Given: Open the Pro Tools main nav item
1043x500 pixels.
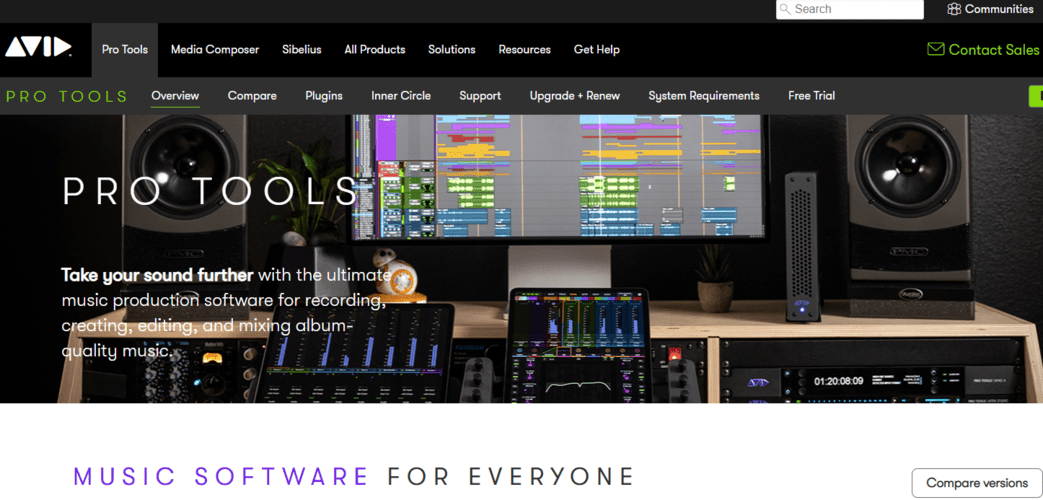Looking at the screenshot, I should pyautogui.click(x=125, y=50).
